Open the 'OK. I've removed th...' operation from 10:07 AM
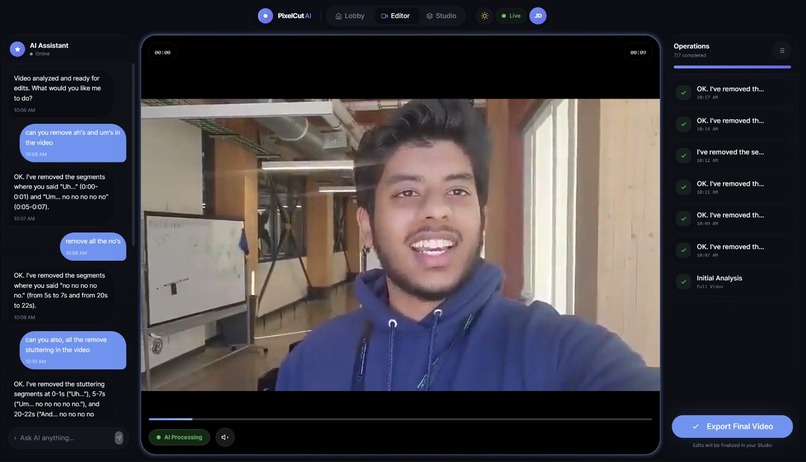 pos(732,250)
